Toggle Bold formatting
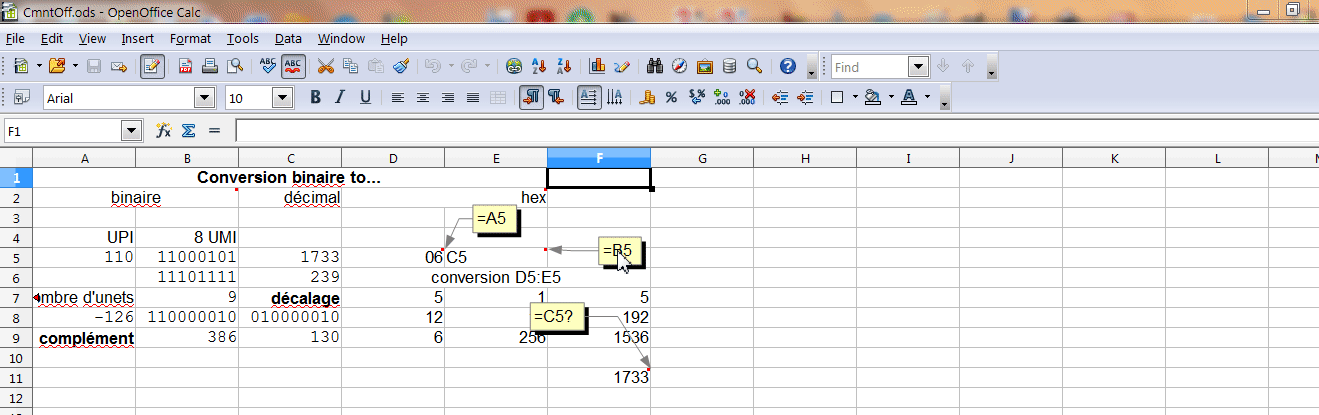This screenshot has height=415, width=1319. click(x=315, y=97)
